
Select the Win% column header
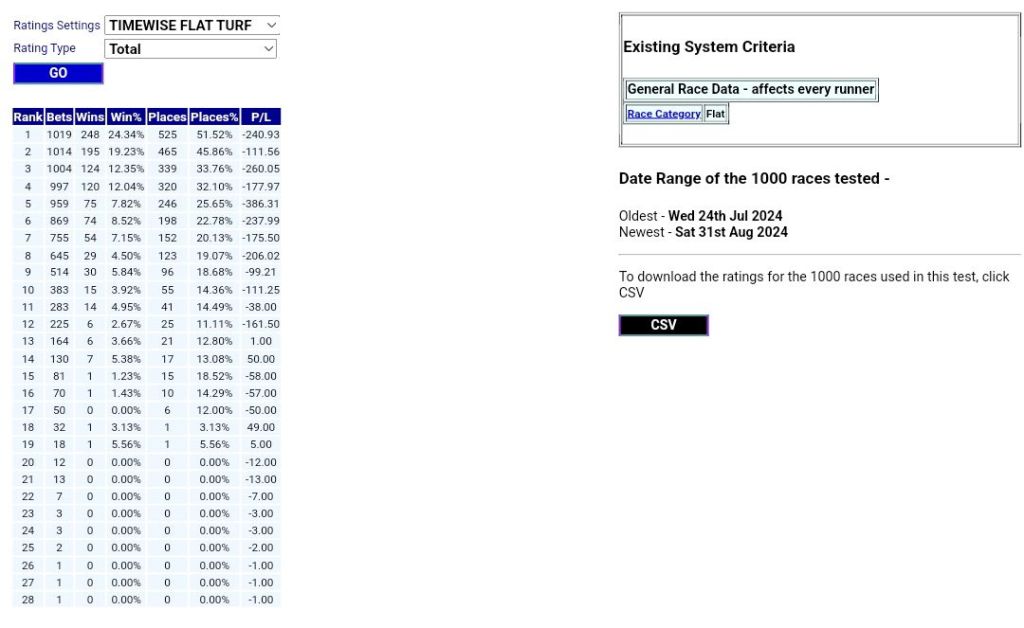[x=126, y=117]
